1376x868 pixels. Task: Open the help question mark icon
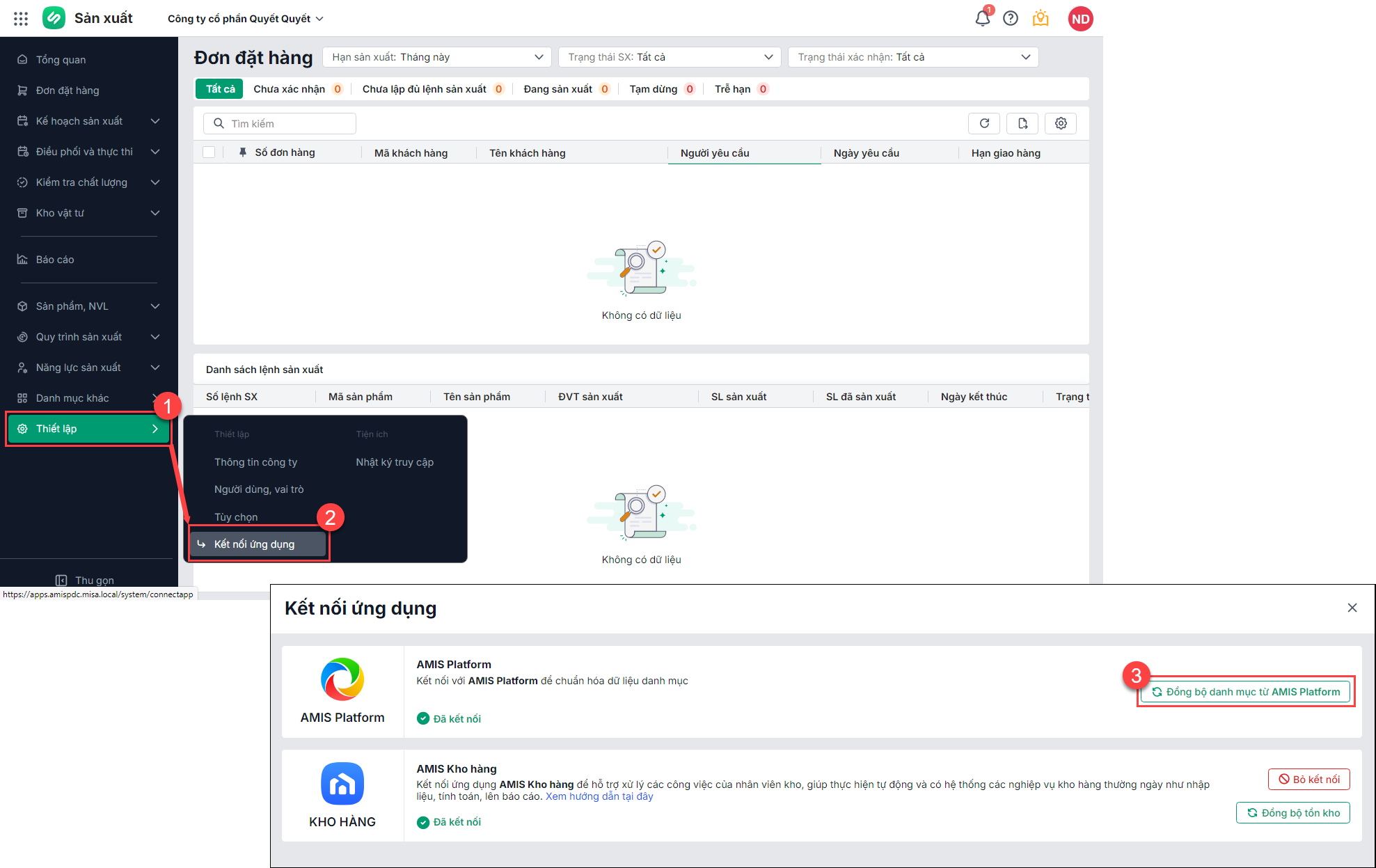point(1010,19)
